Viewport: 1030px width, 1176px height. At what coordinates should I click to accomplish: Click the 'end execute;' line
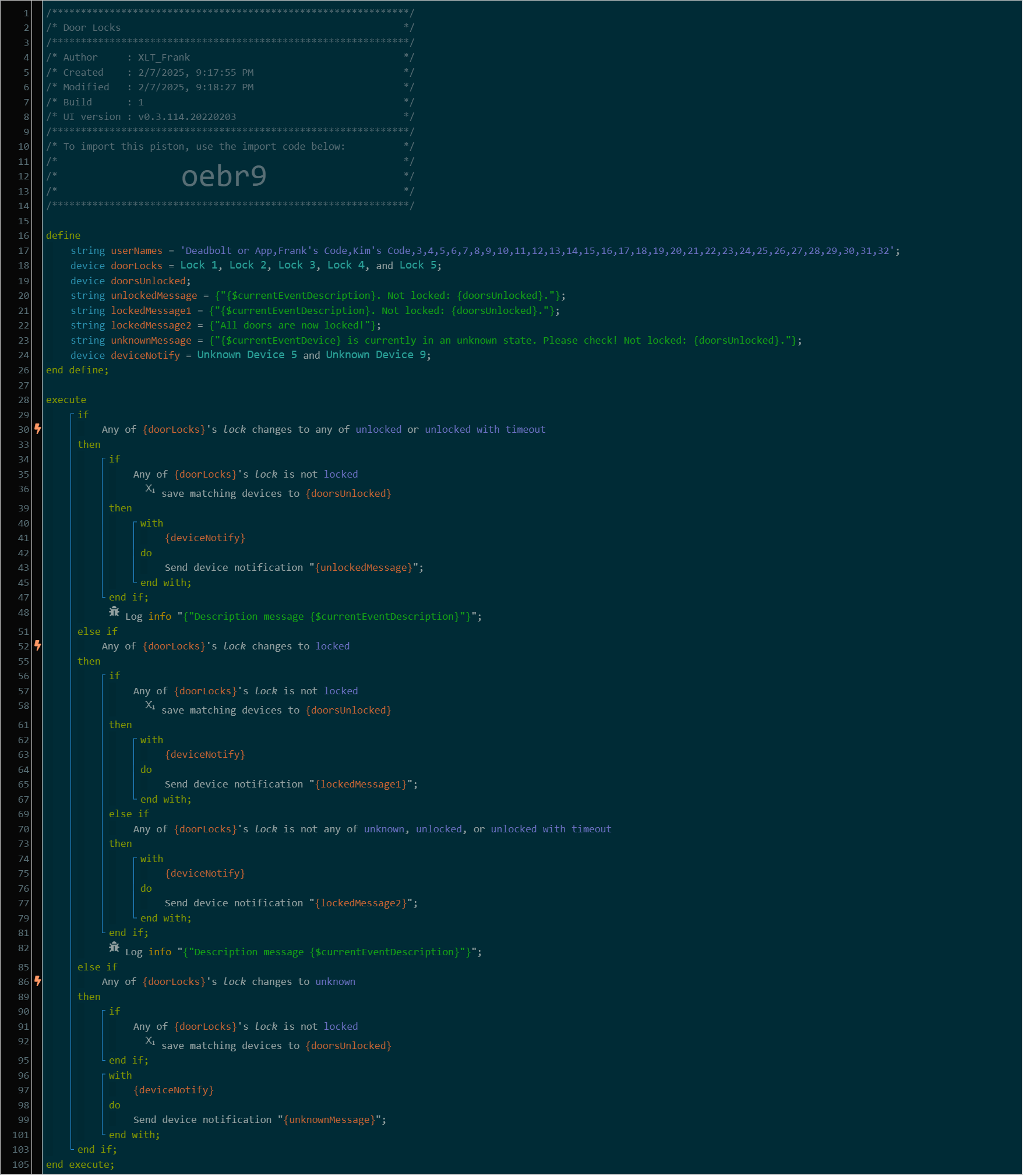click(x=80, y=1164)
